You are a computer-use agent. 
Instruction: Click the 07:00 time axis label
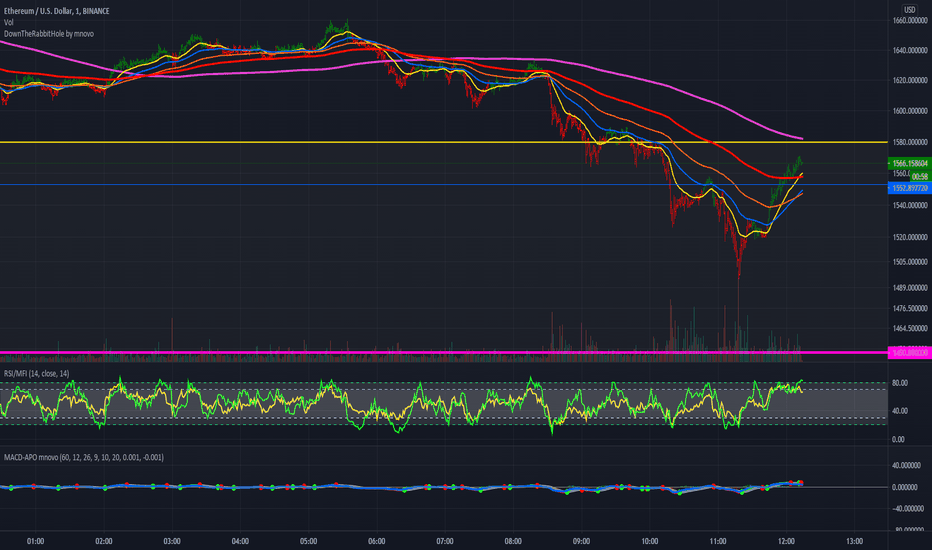(x=445, y=541)
